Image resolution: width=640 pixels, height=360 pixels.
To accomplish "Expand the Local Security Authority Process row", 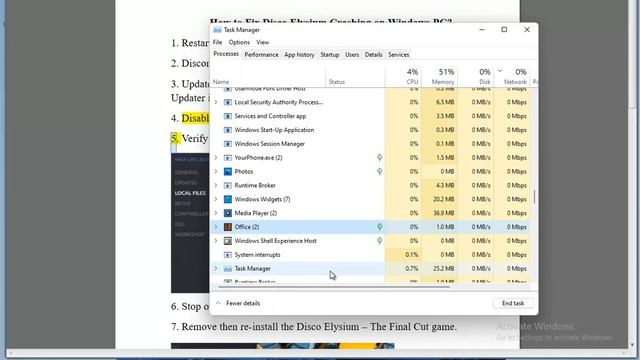I will (x=216, y=102).
